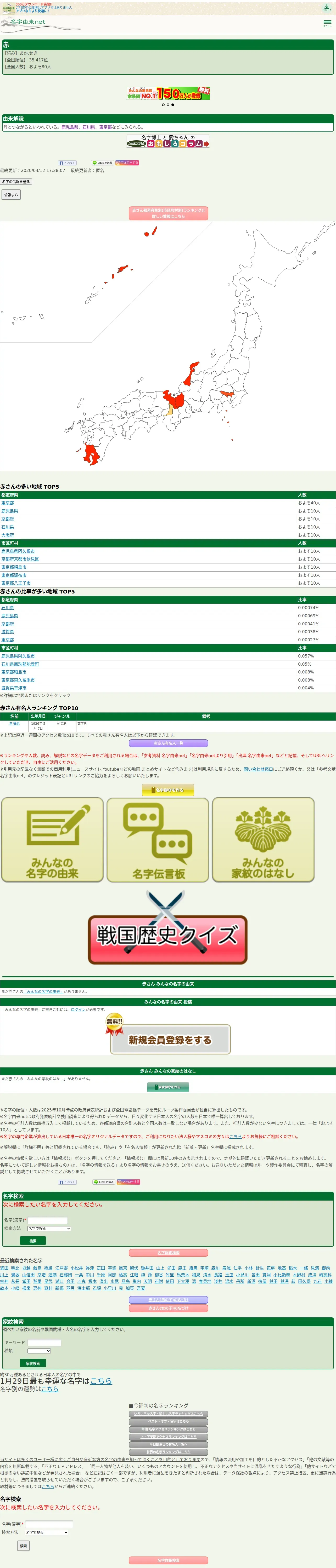Click the green 家紋御守を作る button
Screen dimensions: 336x1568
pos(168,1087)
